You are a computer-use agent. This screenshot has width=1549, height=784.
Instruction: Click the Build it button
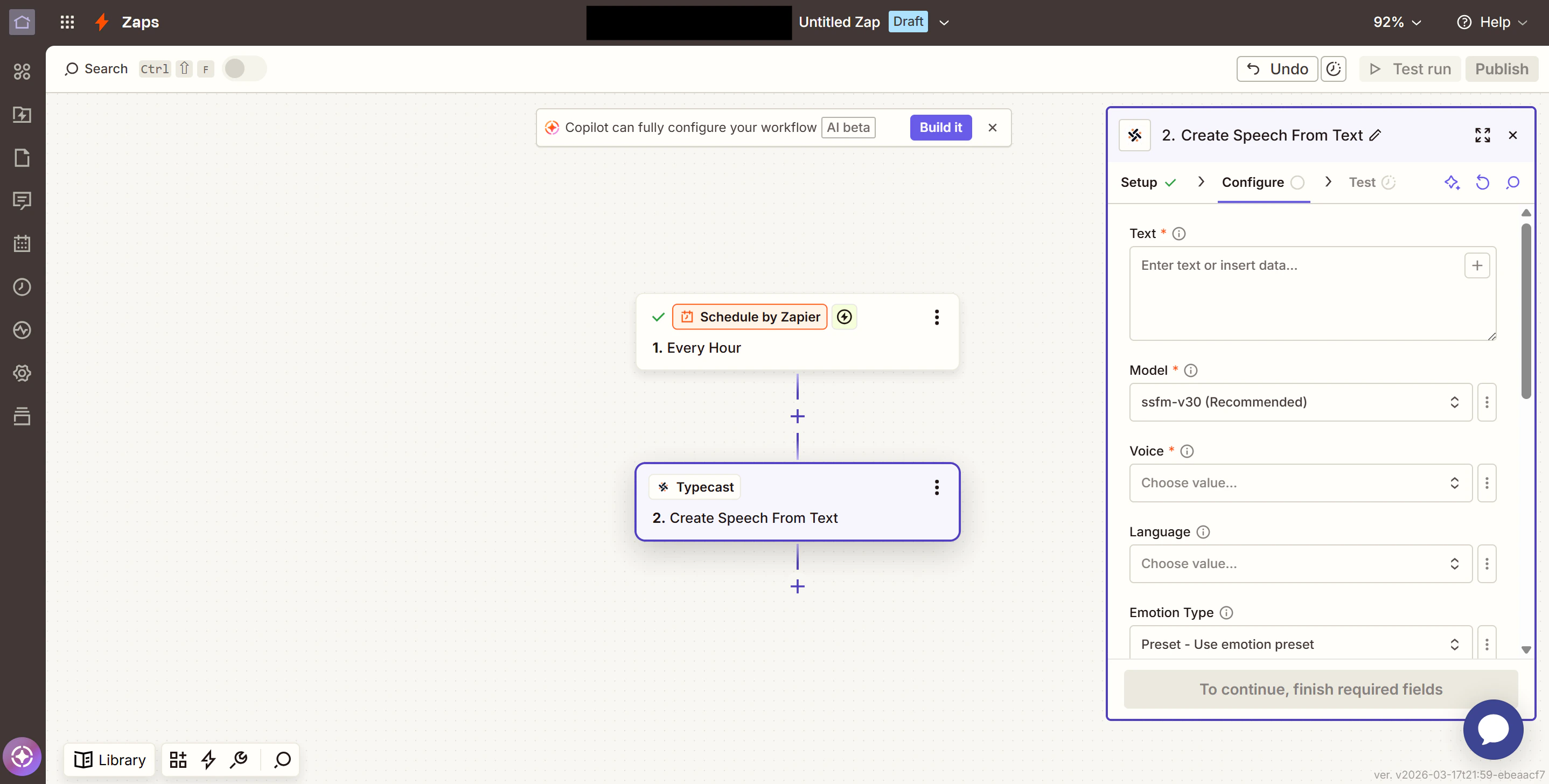[940, 128]
